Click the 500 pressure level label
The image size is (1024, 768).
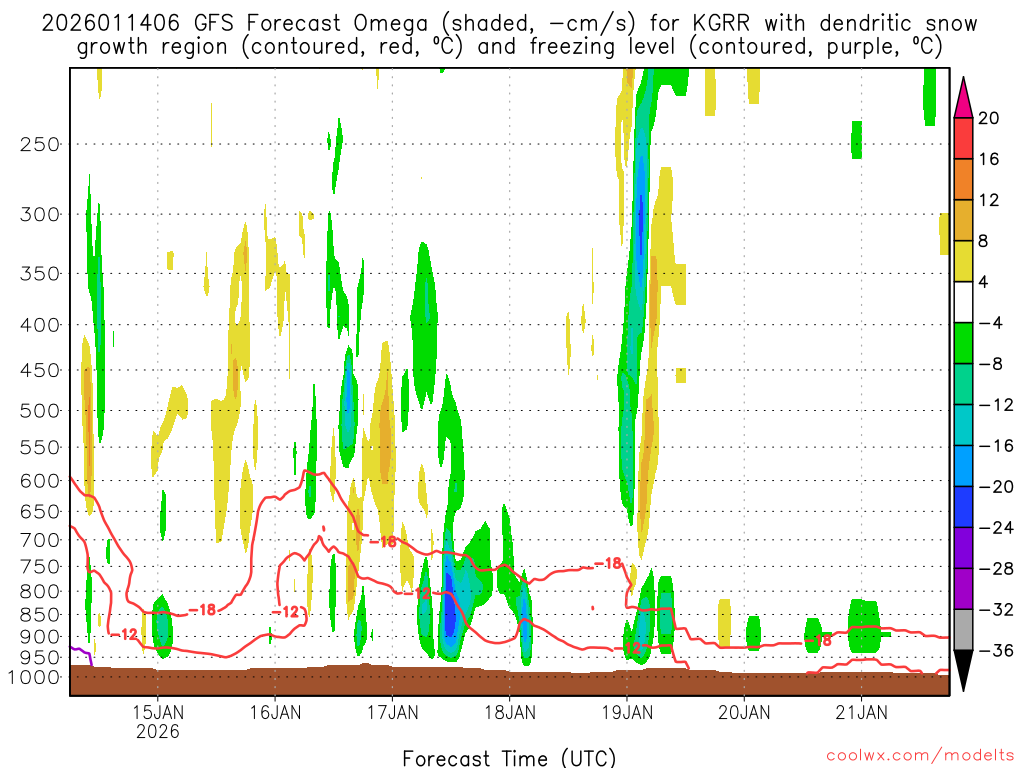40,411
